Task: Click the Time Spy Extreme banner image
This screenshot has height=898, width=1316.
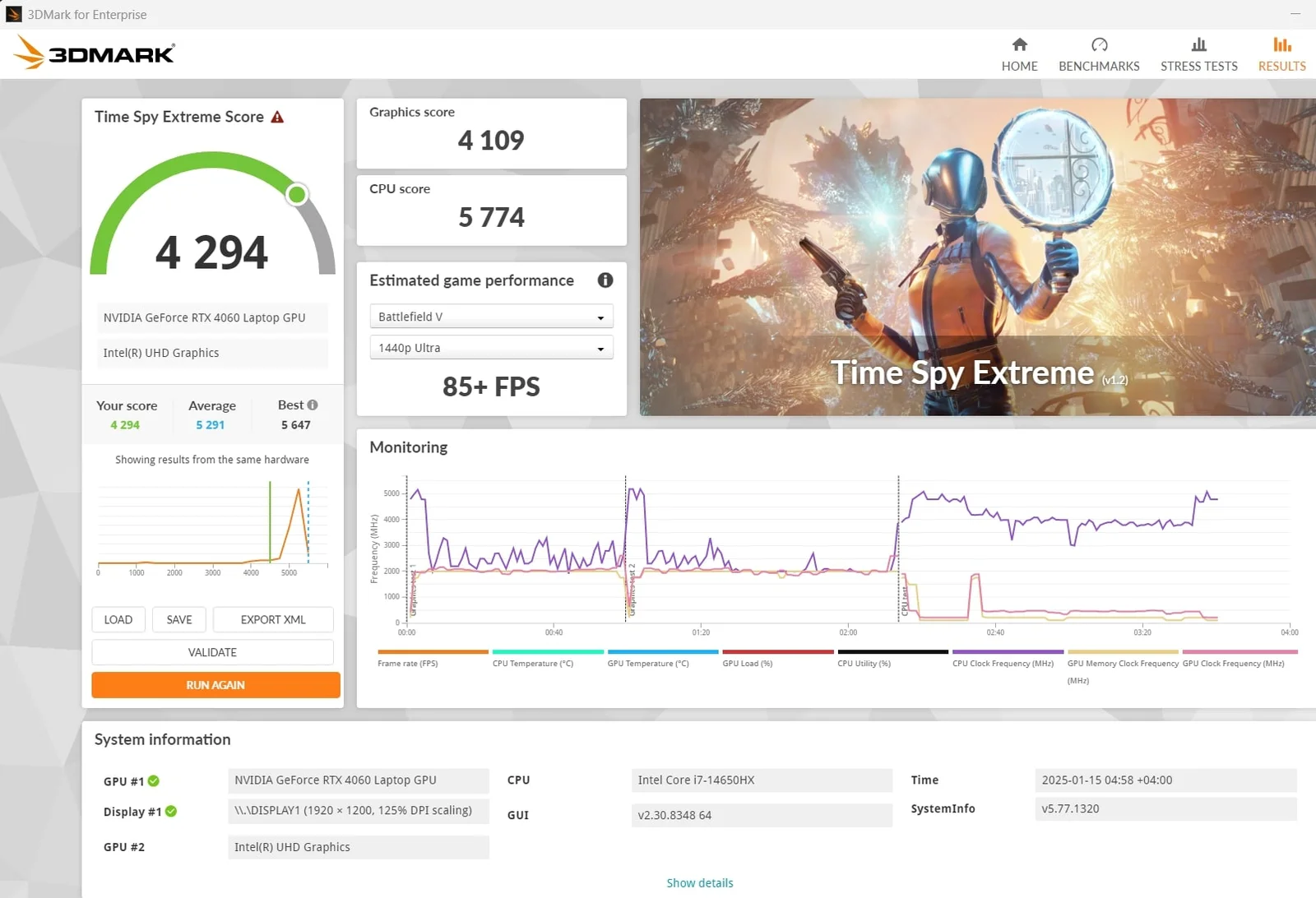Action: (x=977, y=257)
